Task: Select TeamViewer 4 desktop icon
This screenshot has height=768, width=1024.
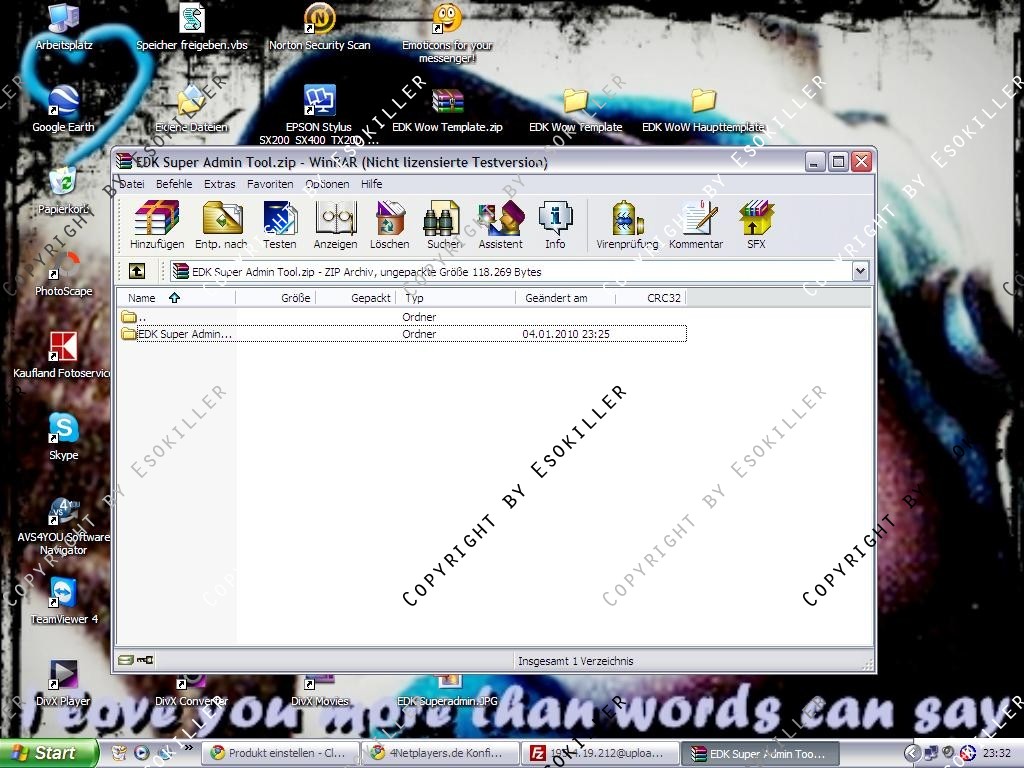Action: (x=63, y=601)
